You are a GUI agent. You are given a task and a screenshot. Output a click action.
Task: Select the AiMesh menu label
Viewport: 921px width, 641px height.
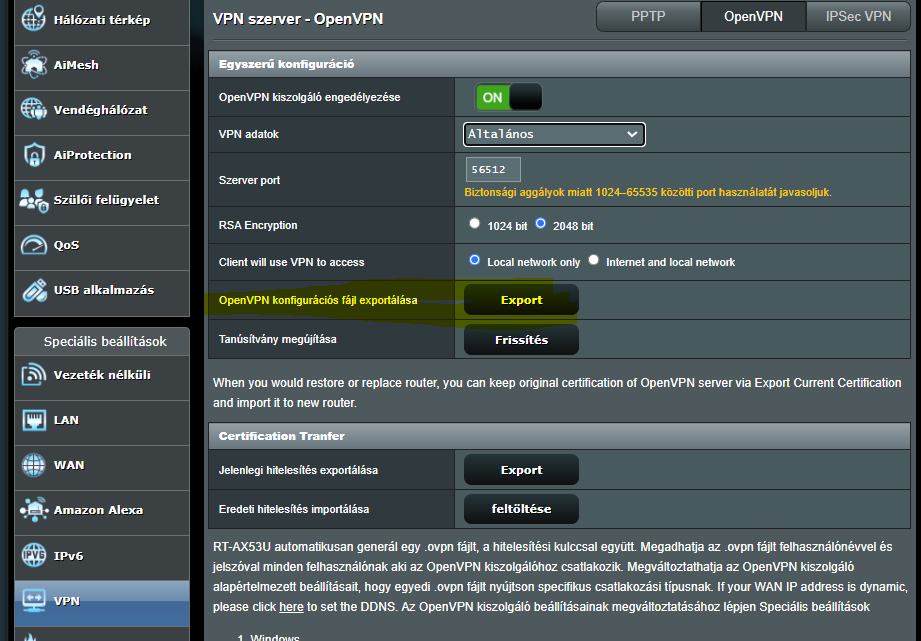click(x=76, y=65)
